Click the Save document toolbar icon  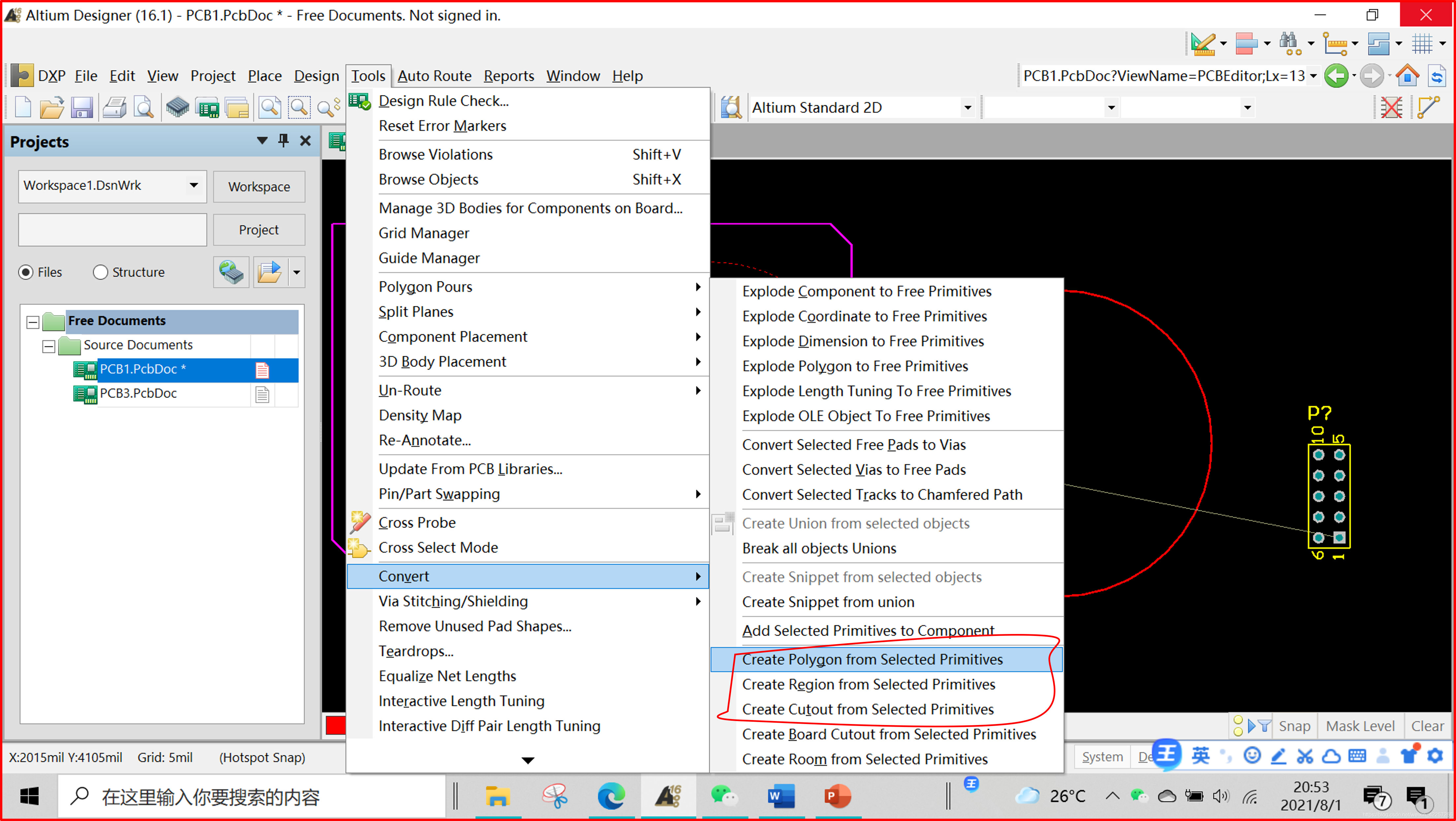tap(81, 107)
